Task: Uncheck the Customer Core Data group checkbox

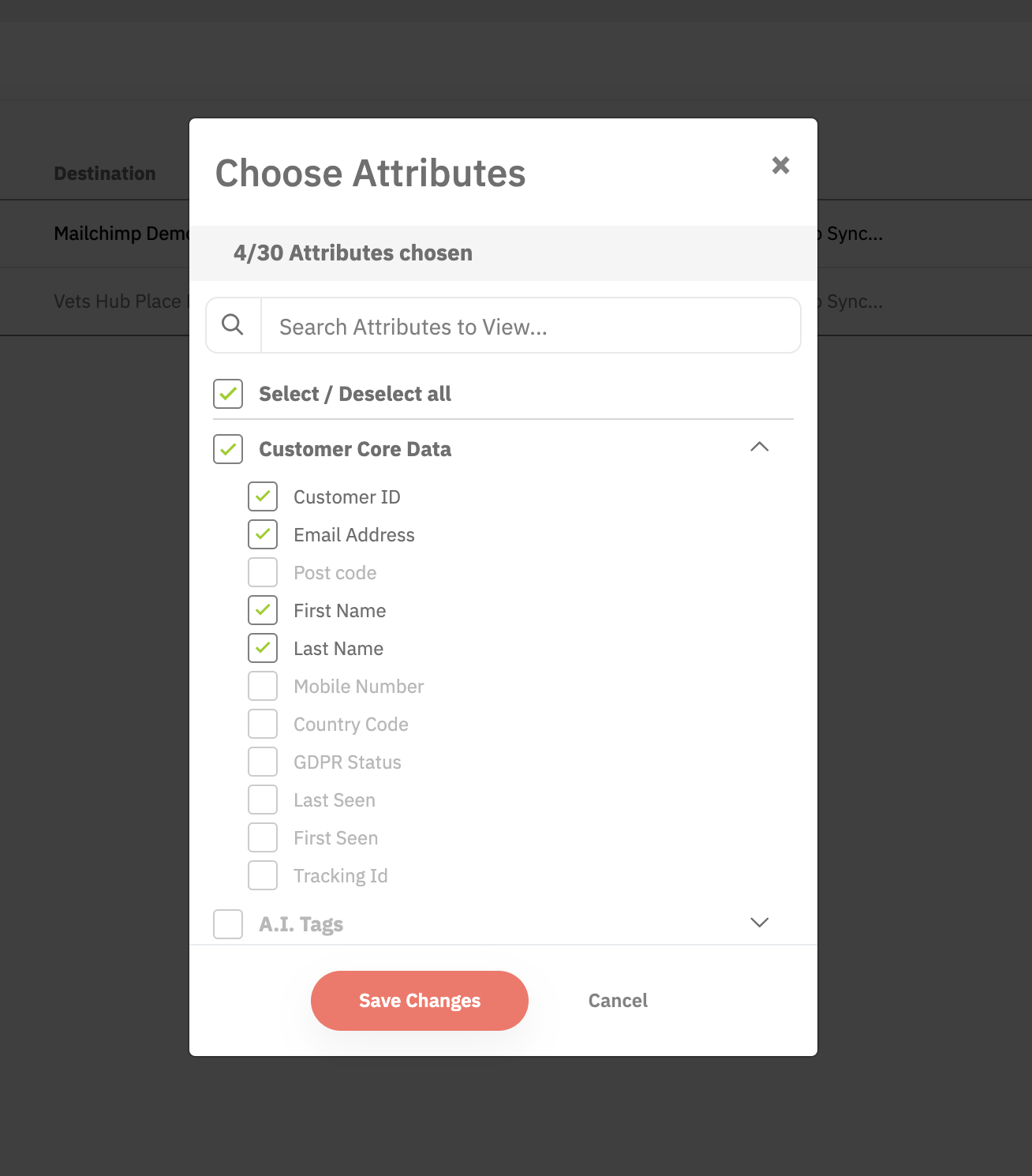Action: 228,449
